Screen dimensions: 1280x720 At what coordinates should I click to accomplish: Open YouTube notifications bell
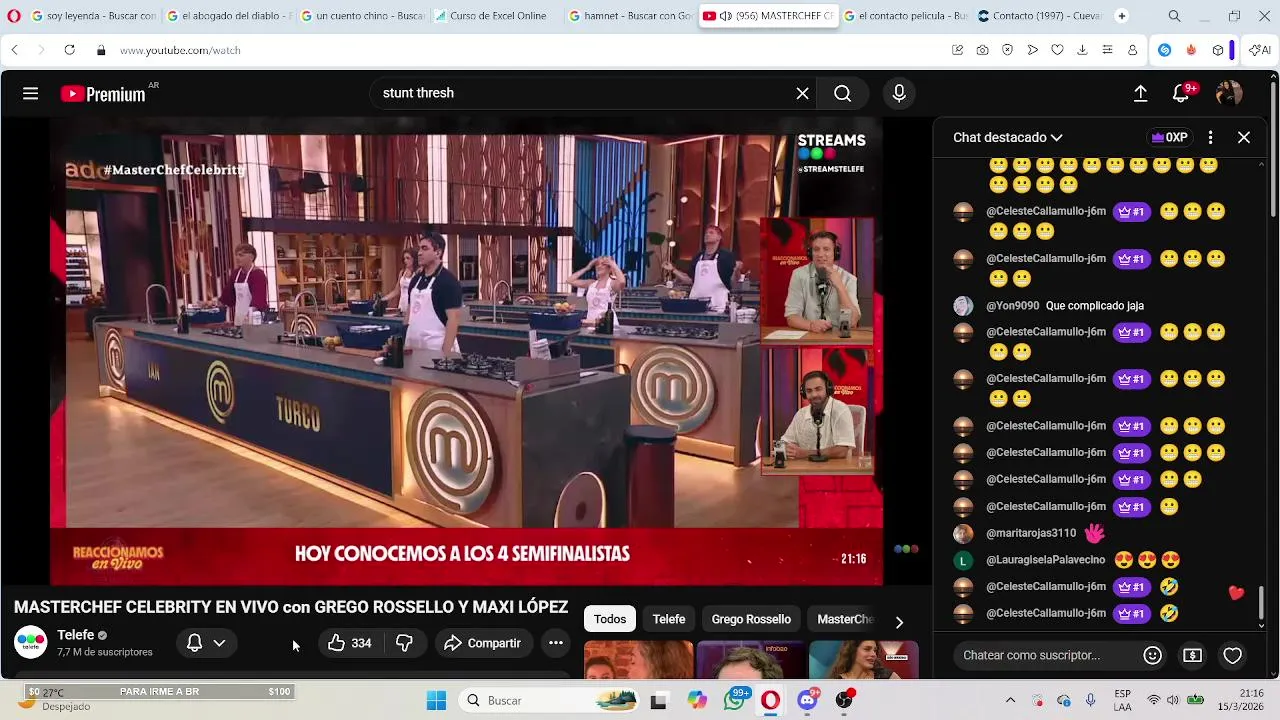pos(1181,94)
